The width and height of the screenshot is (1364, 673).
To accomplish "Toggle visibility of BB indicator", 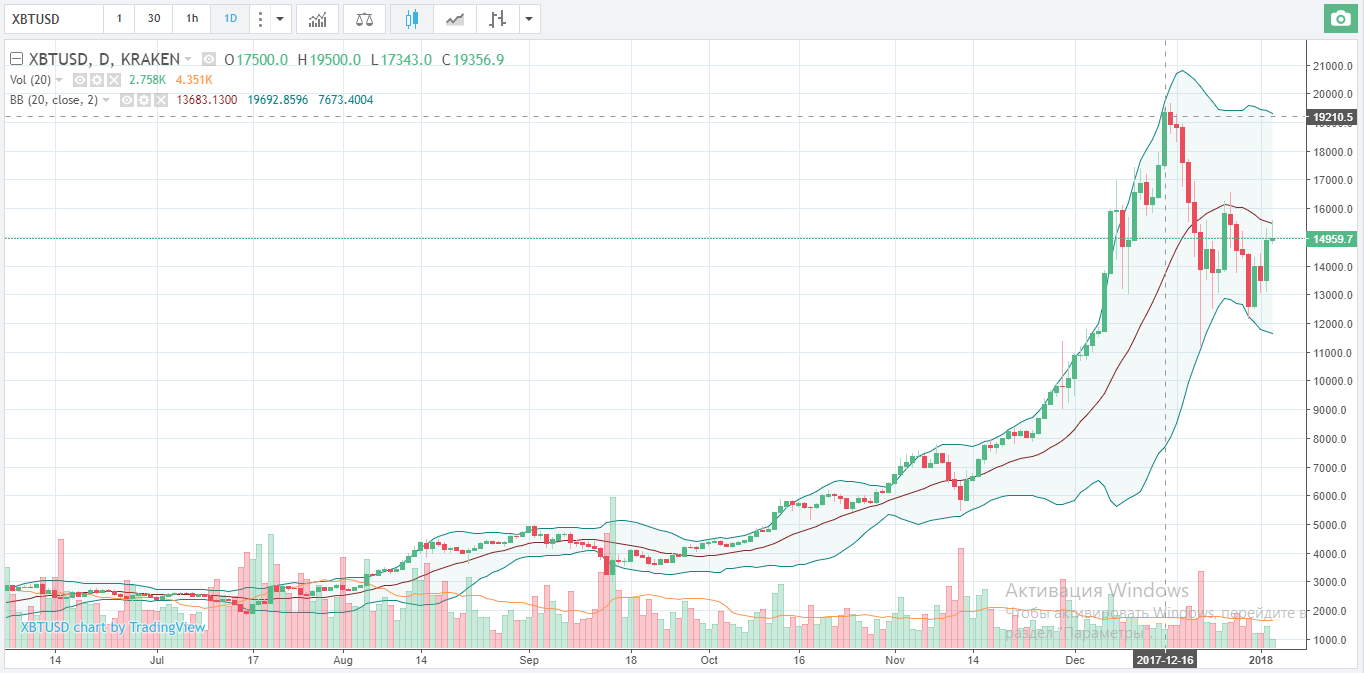I will (127, 100).
